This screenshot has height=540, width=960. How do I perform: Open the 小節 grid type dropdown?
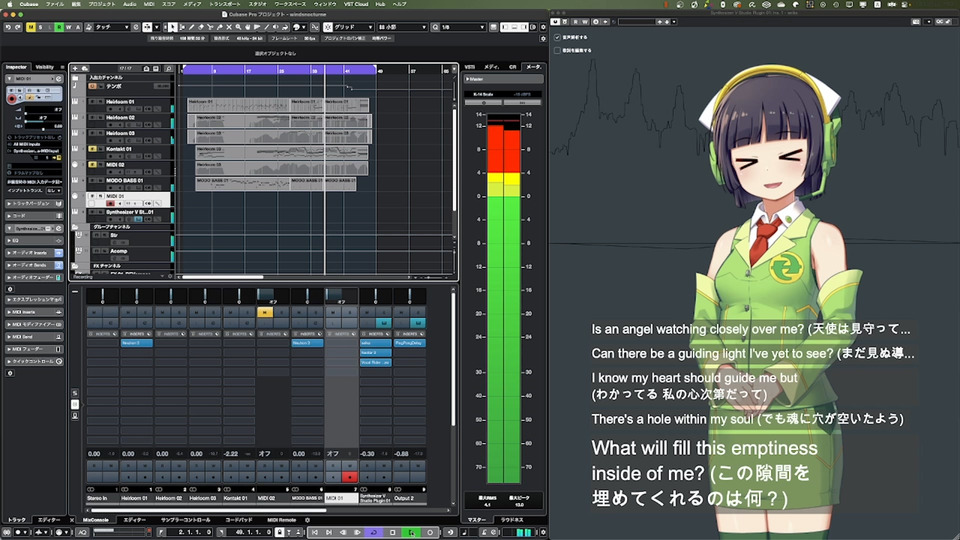[402, 28]
